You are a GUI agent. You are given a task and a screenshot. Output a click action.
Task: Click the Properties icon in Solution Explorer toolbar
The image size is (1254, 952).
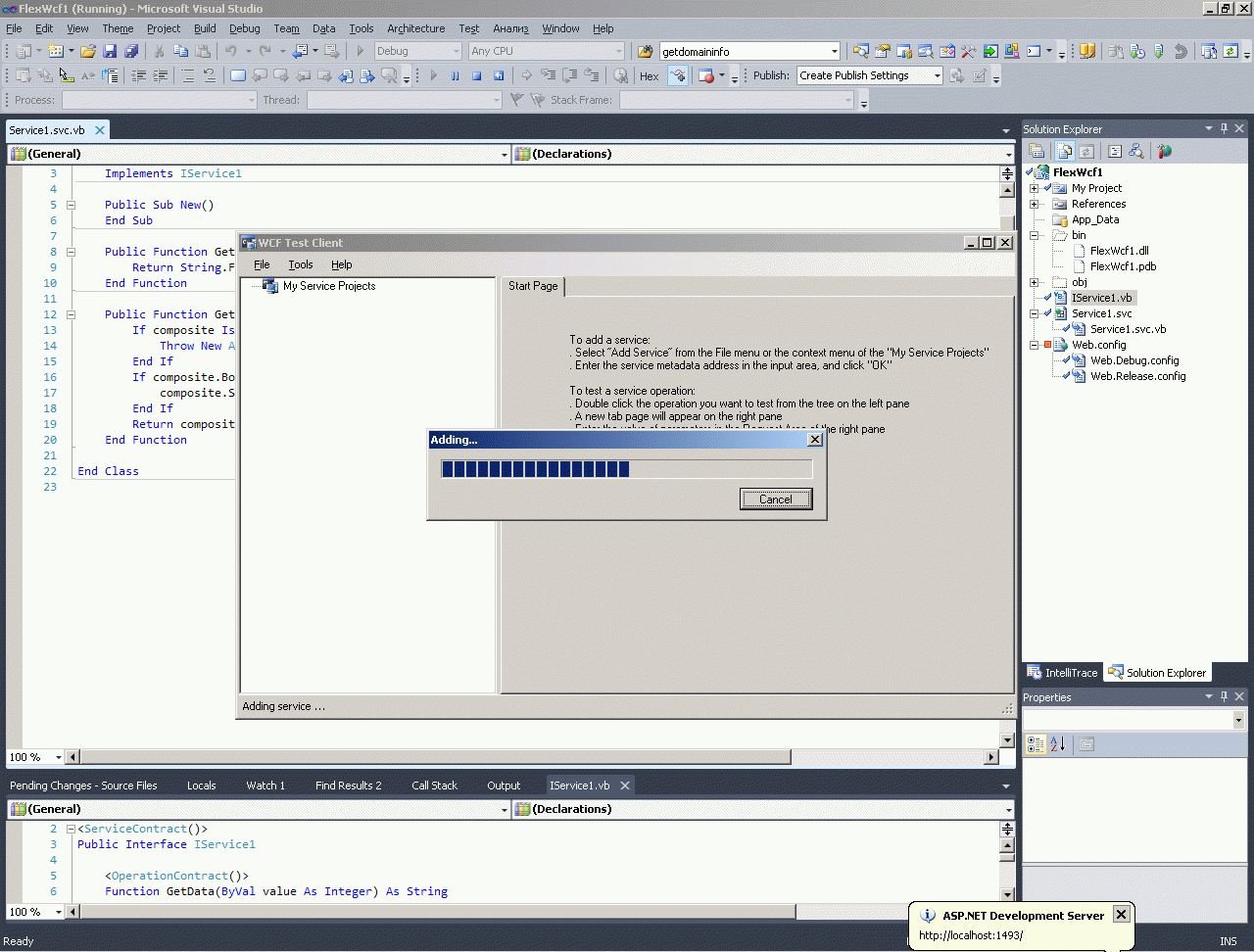tap(1037, 151)
